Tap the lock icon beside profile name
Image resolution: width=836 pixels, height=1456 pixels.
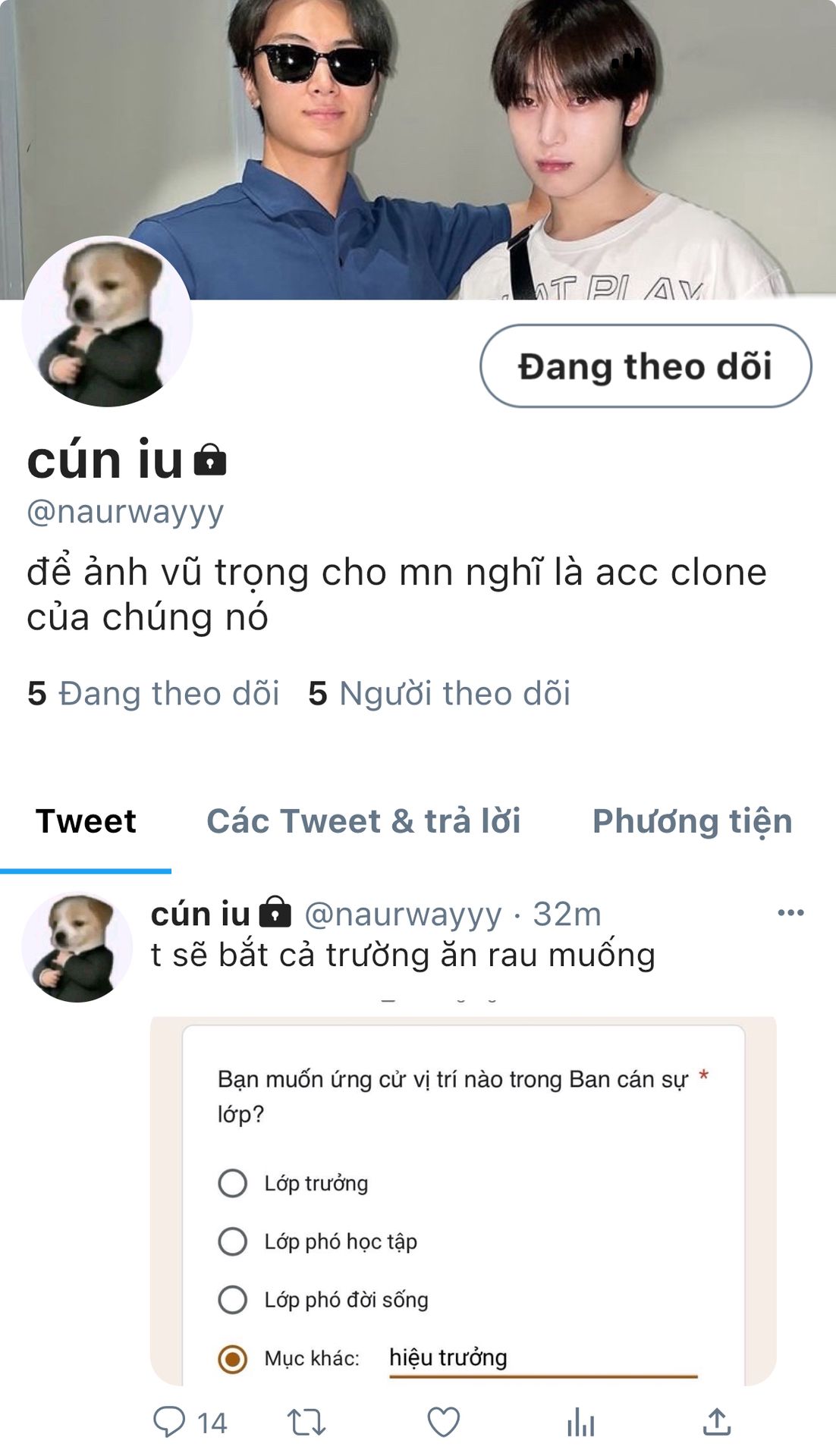210,460
